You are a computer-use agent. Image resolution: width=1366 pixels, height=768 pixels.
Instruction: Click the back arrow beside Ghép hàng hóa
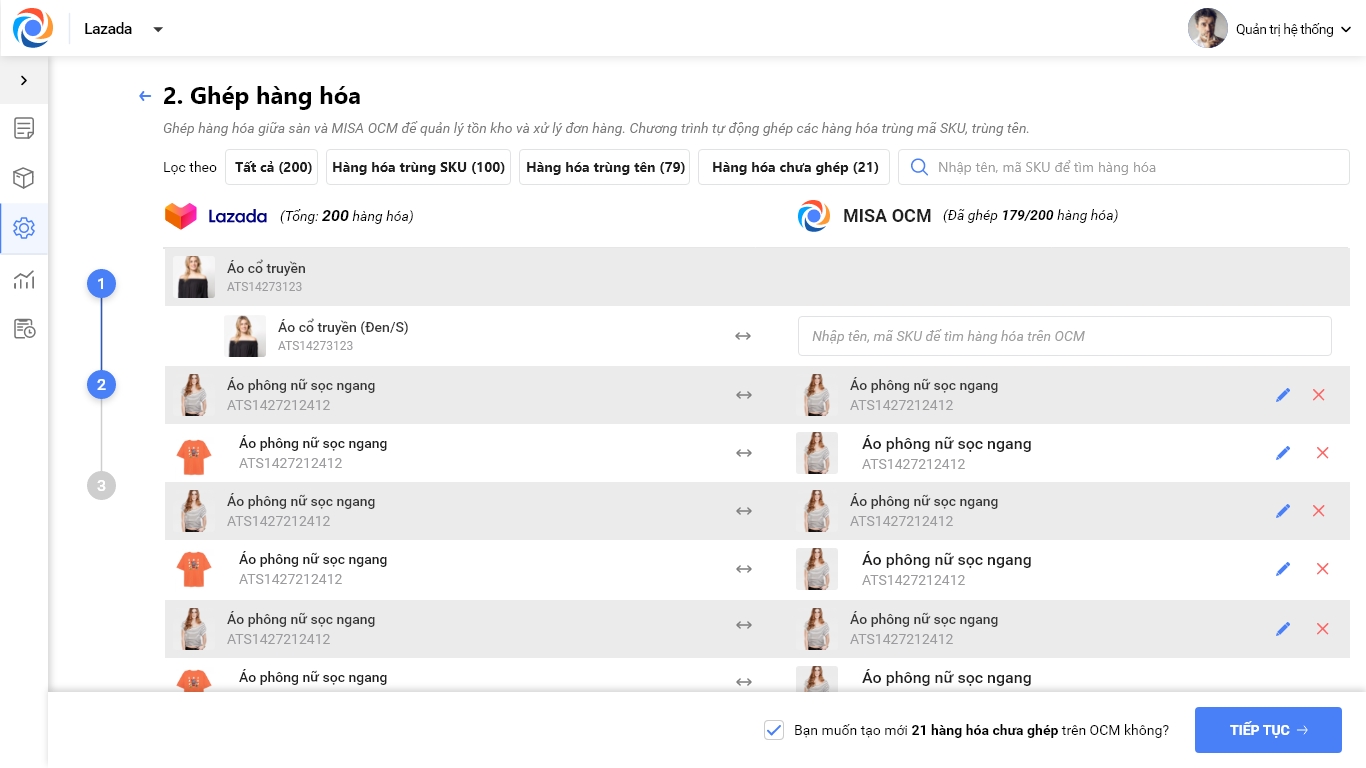145,96
